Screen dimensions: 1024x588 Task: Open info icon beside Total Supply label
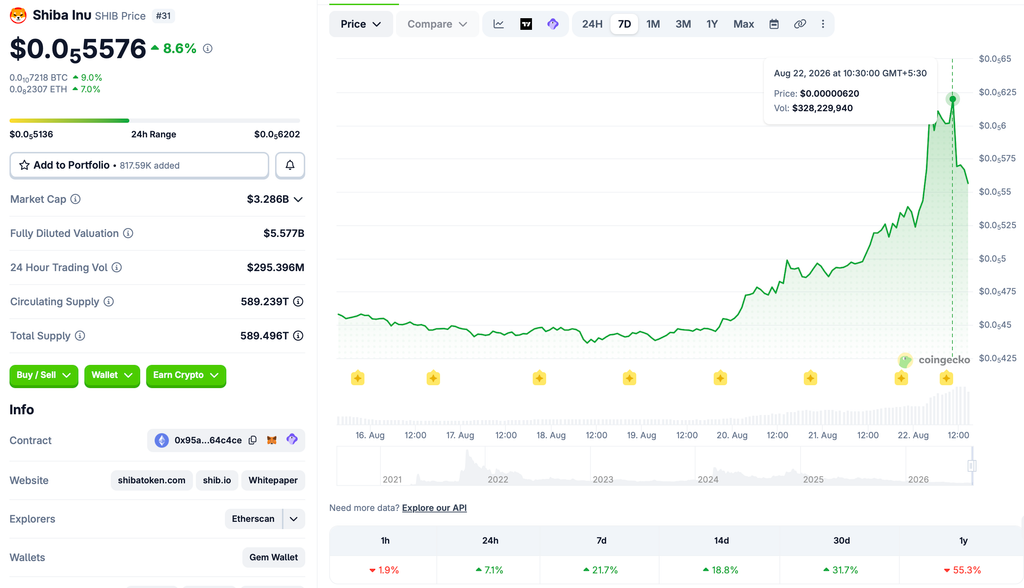pos(80,335)
